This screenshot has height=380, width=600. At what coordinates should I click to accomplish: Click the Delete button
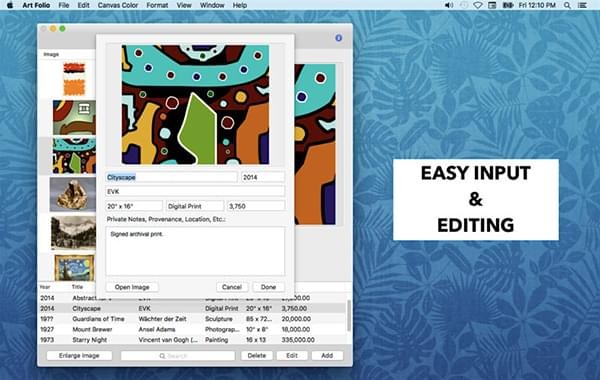[257, 356]
